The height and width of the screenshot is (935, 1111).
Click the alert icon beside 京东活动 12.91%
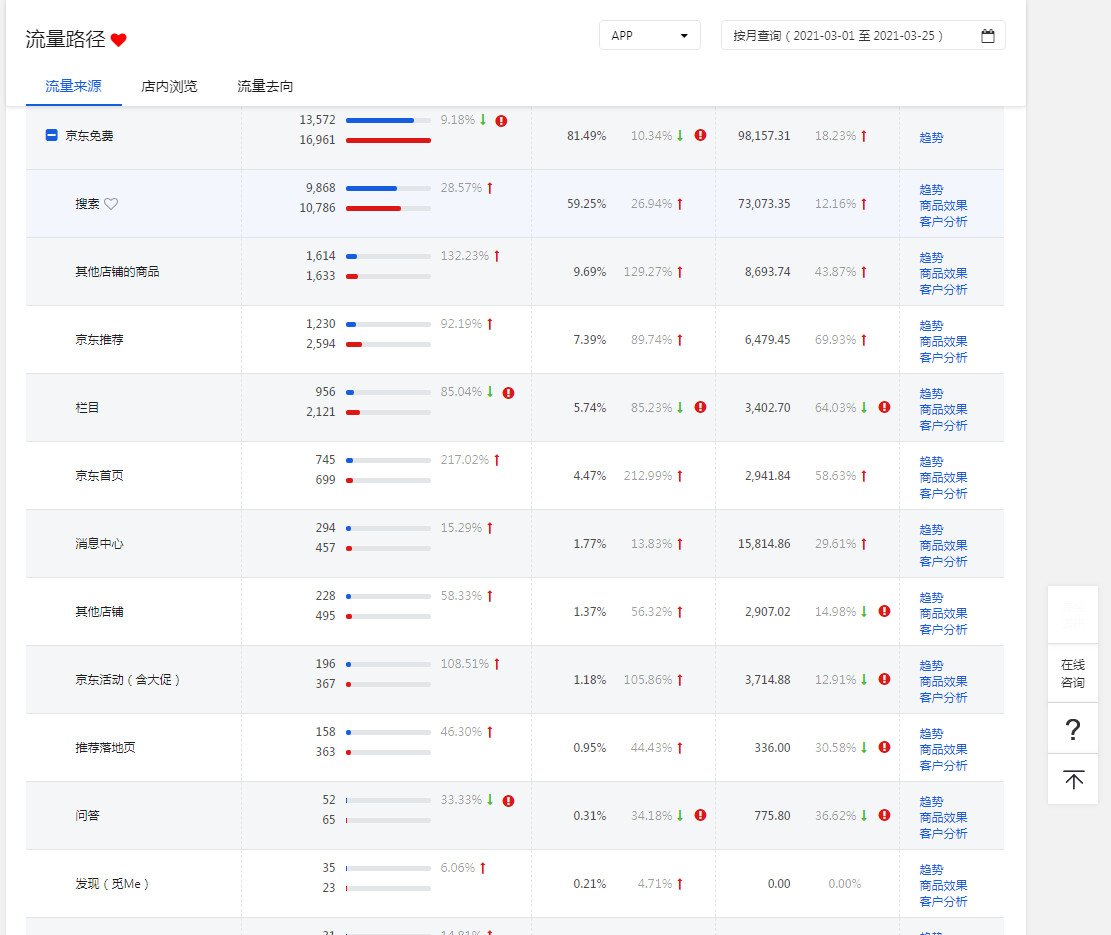(884, 679)
